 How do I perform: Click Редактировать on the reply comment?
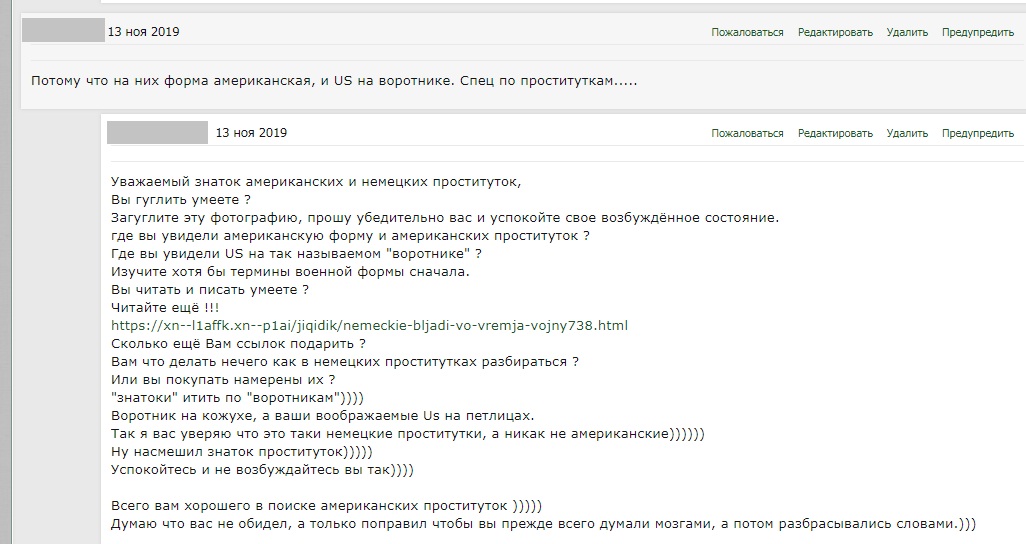(835, 133)
